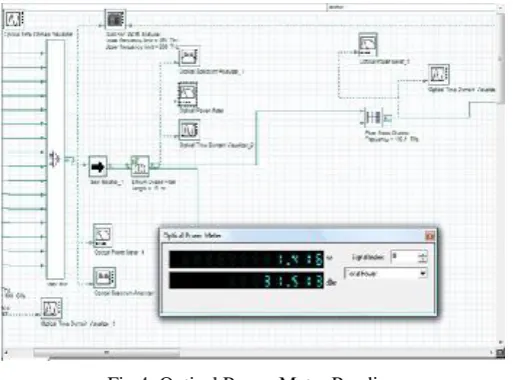Viewport: 513px width, 380px height.
Task: Click the Optical Power Meter dialog title bar
Action: coord(293,236)
